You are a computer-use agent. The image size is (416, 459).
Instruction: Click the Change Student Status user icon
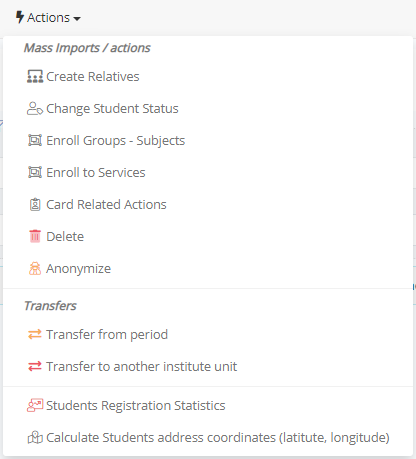point(35,108)
